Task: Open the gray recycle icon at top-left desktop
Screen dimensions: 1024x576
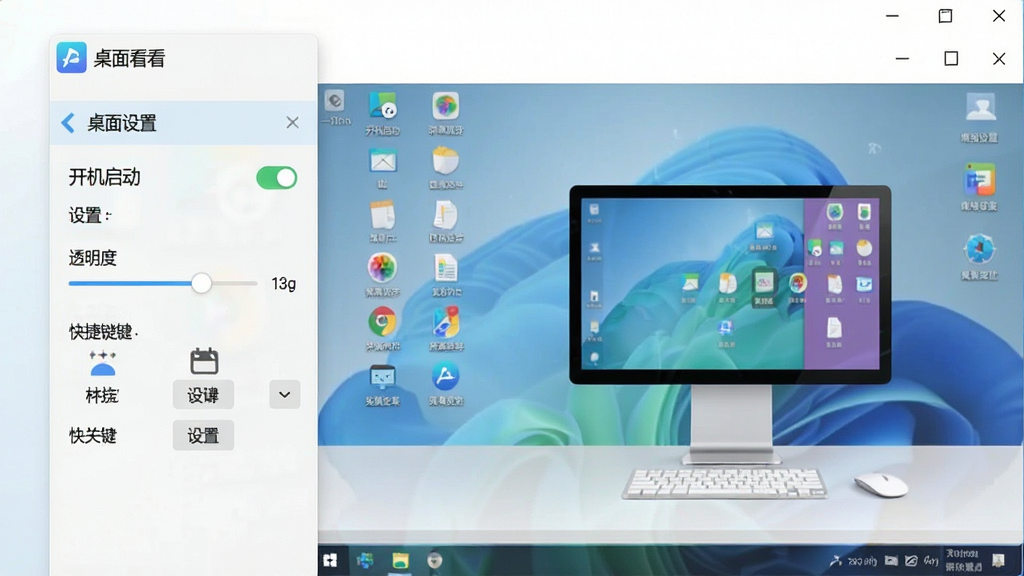Action: click(334, 101)
